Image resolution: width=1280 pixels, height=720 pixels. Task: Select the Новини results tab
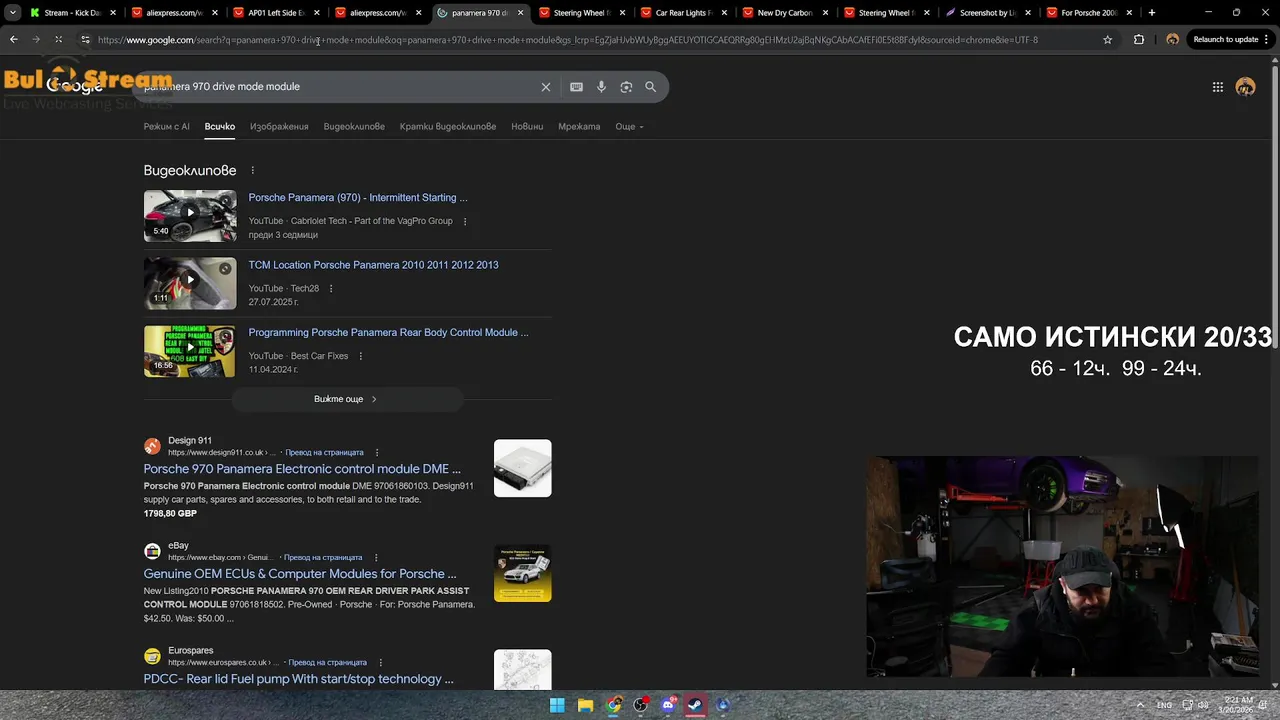[527, 127]
